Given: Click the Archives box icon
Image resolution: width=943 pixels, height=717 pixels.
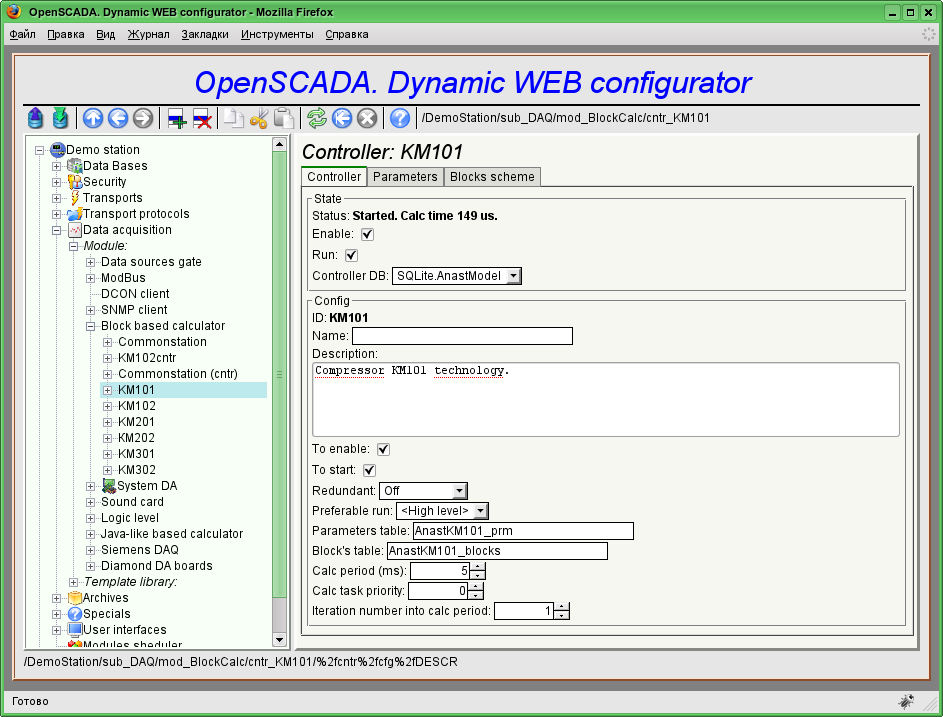Looking at the screenshot, I should (75, 598).
